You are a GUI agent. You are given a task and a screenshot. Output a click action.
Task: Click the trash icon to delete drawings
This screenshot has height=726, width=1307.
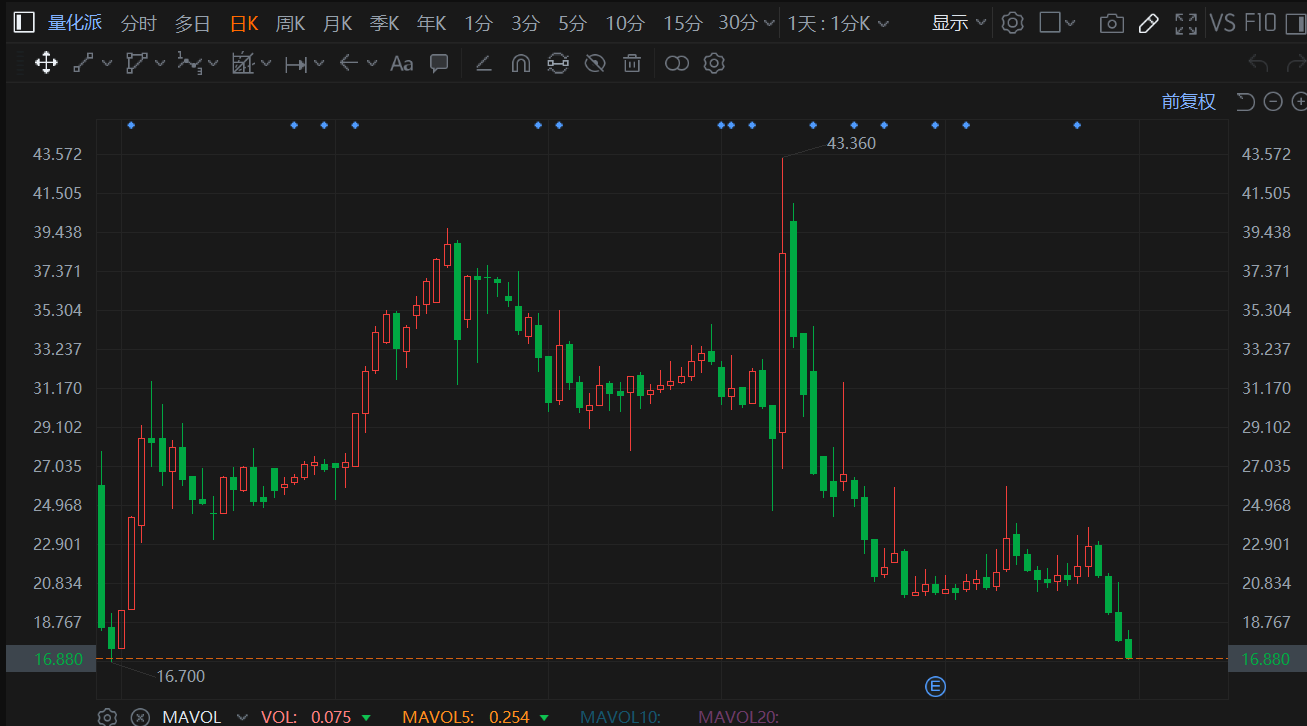point(631,64)
